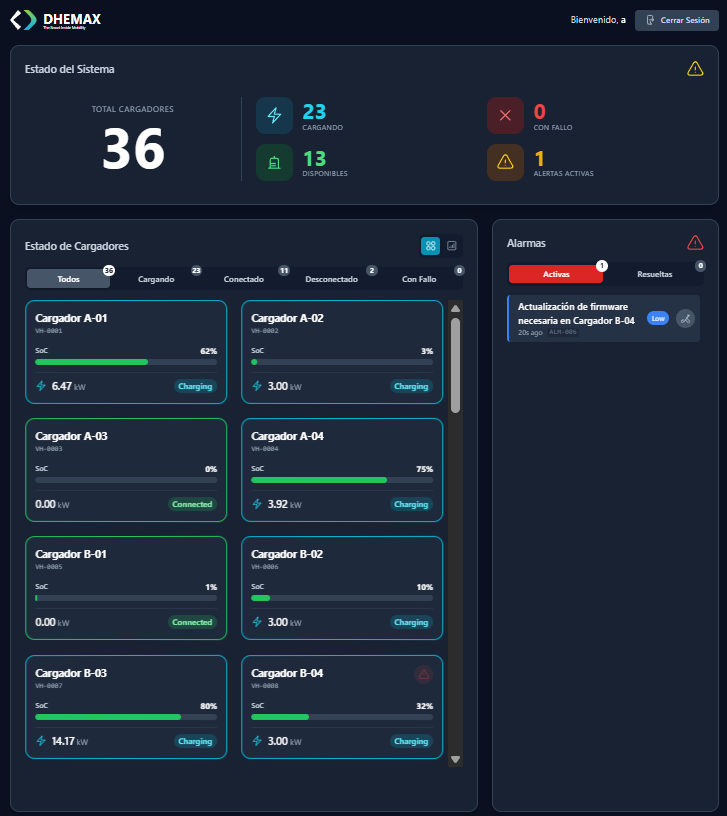The image size is (727, 816).
Task: Click the 13 Disponibles count
Action: (x=314, y=159)
